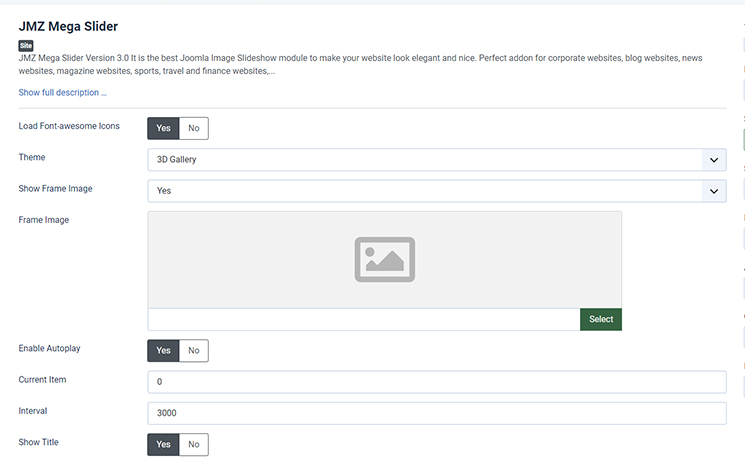Click the Enable Autoplay label
The width and height of the screenshot is (745, 463).
[x=49, y=348]
